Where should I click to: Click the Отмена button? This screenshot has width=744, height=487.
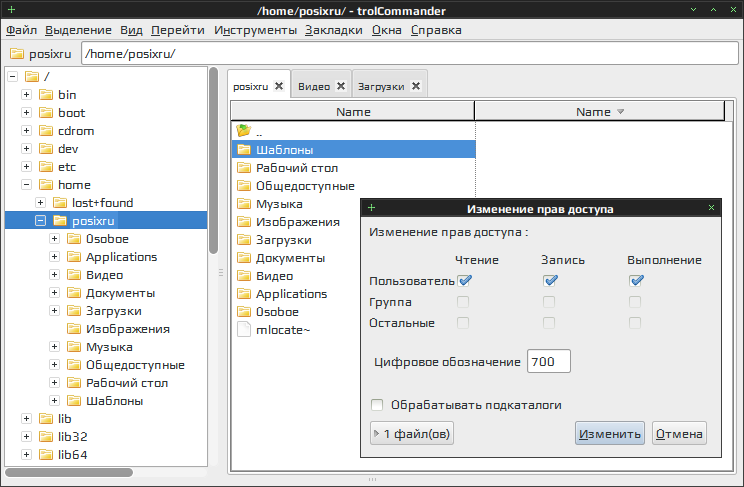[x=679, y=433]
